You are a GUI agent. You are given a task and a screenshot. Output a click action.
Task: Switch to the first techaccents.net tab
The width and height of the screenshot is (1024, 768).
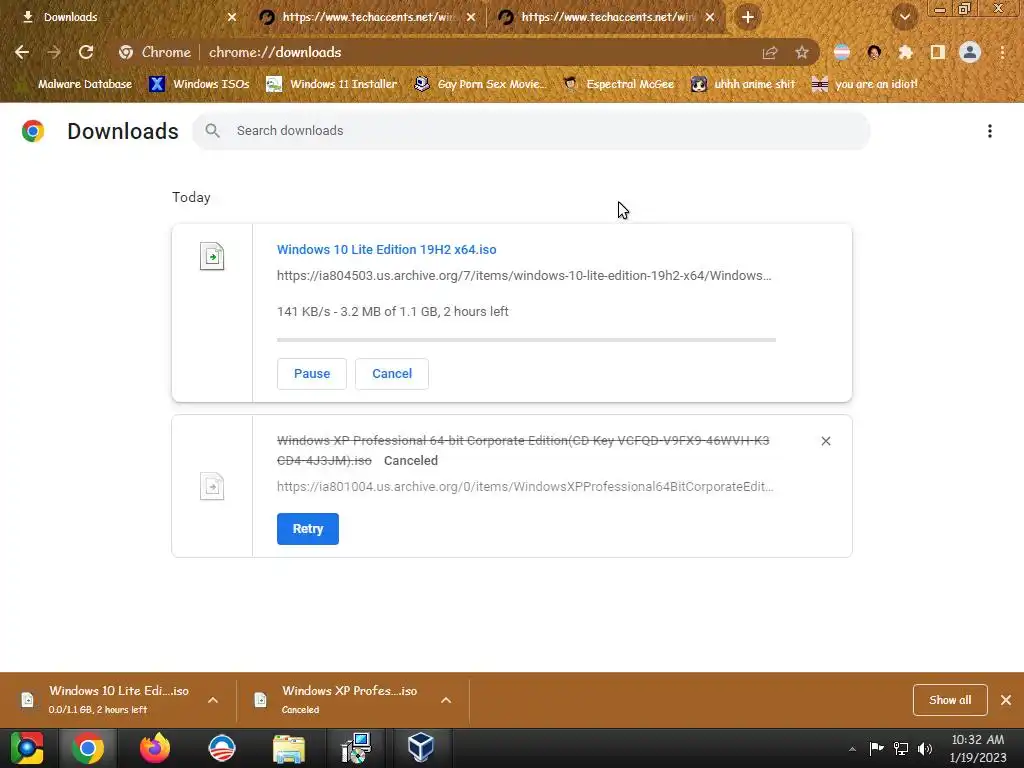tap(366, 17)
